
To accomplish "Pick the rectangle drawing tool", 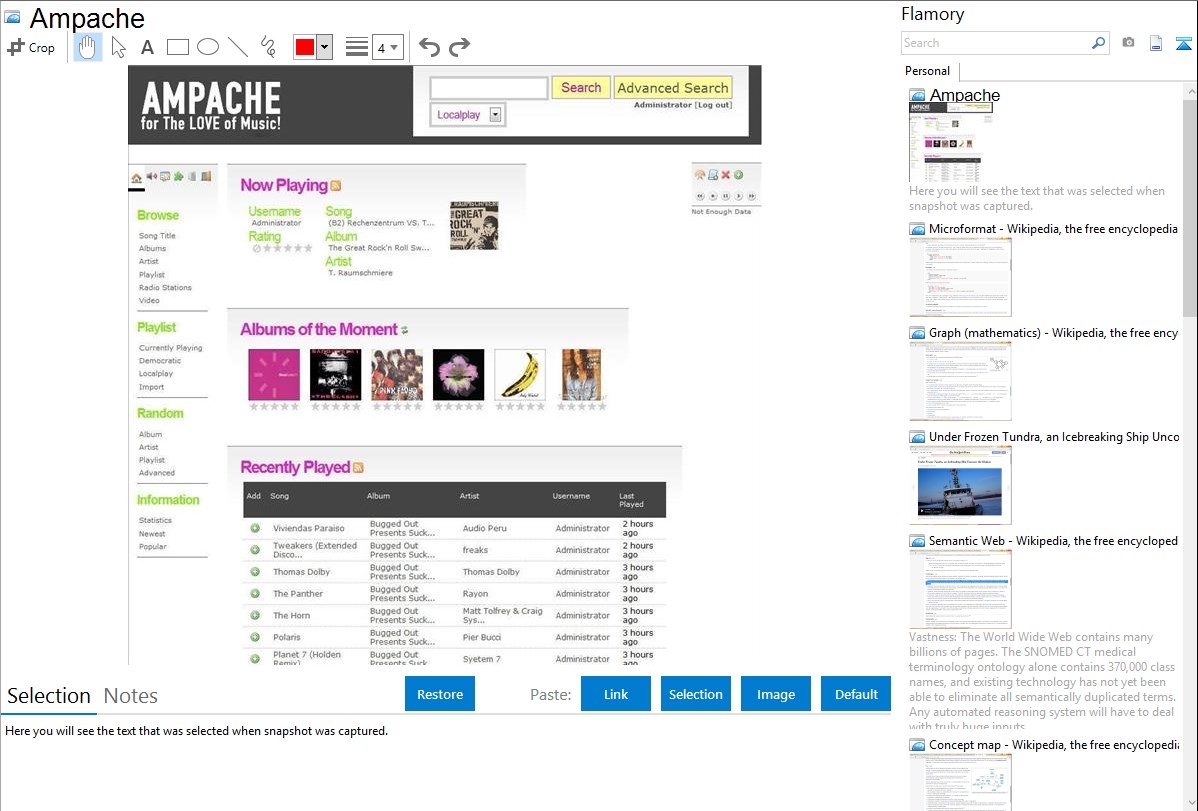I will 177,47.
